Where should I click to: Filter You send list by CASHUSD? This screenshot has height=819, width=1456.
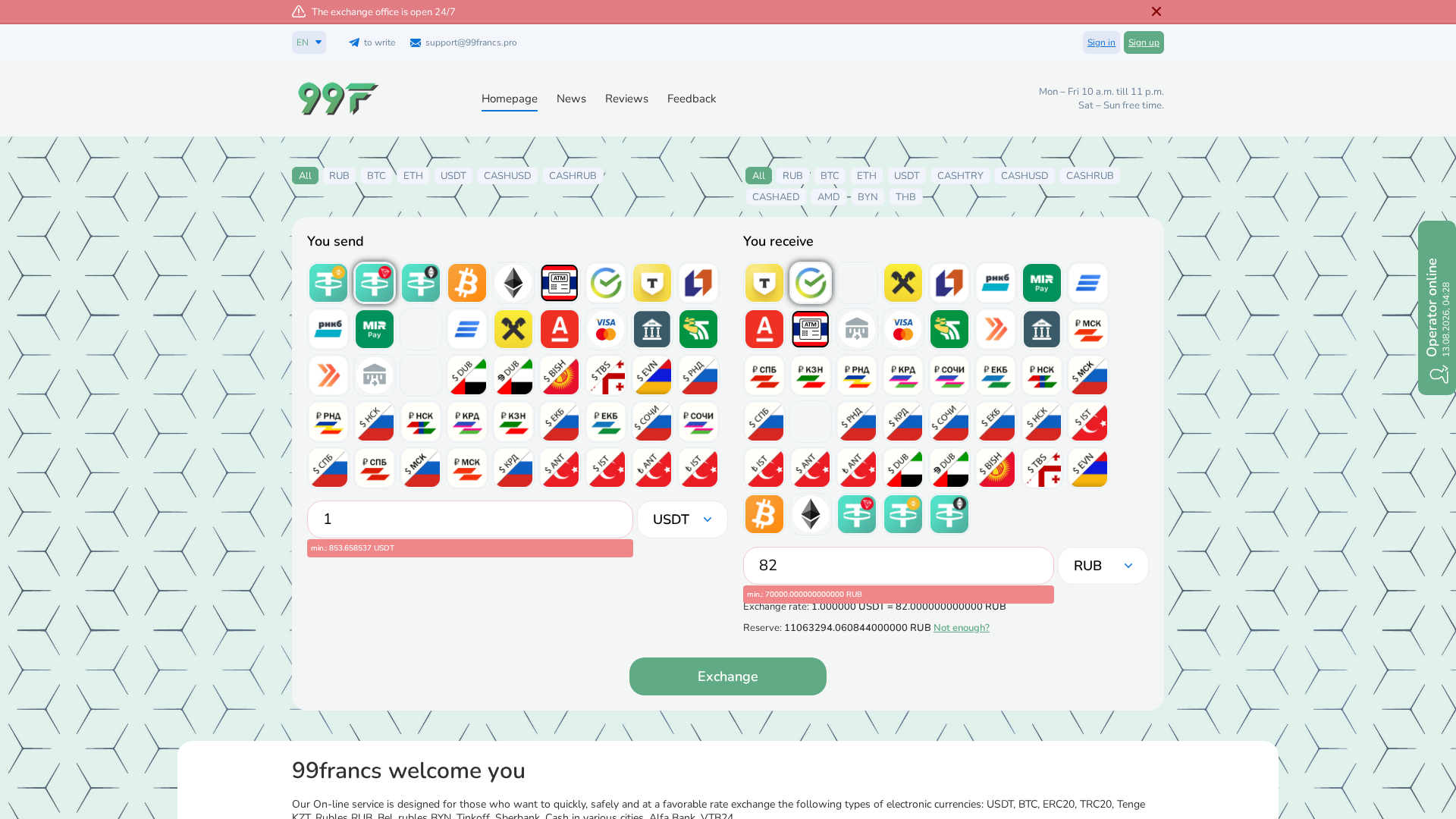(507, 176)
